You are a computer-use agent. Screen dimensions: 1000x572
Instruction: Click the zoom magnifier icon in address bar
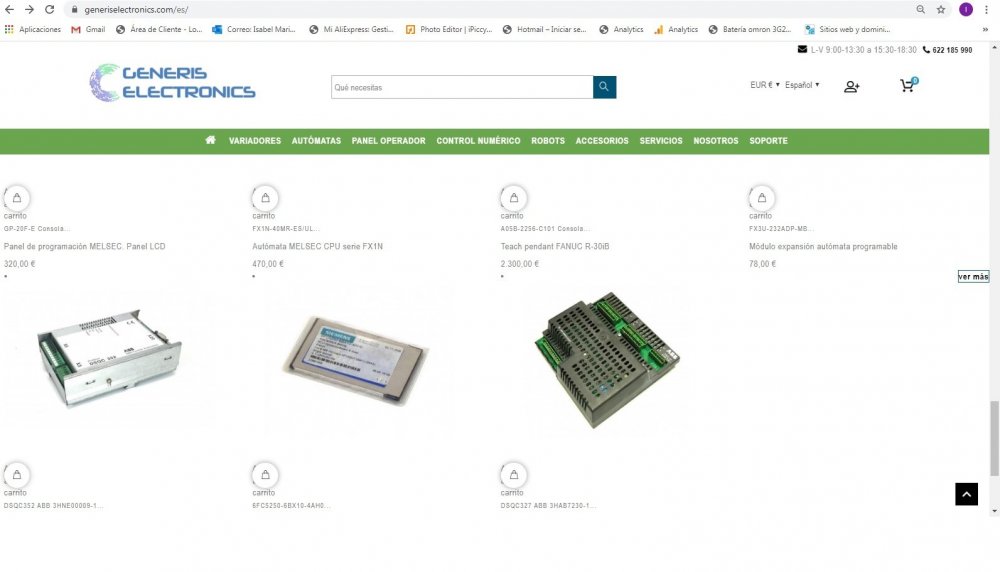(920, 10)
